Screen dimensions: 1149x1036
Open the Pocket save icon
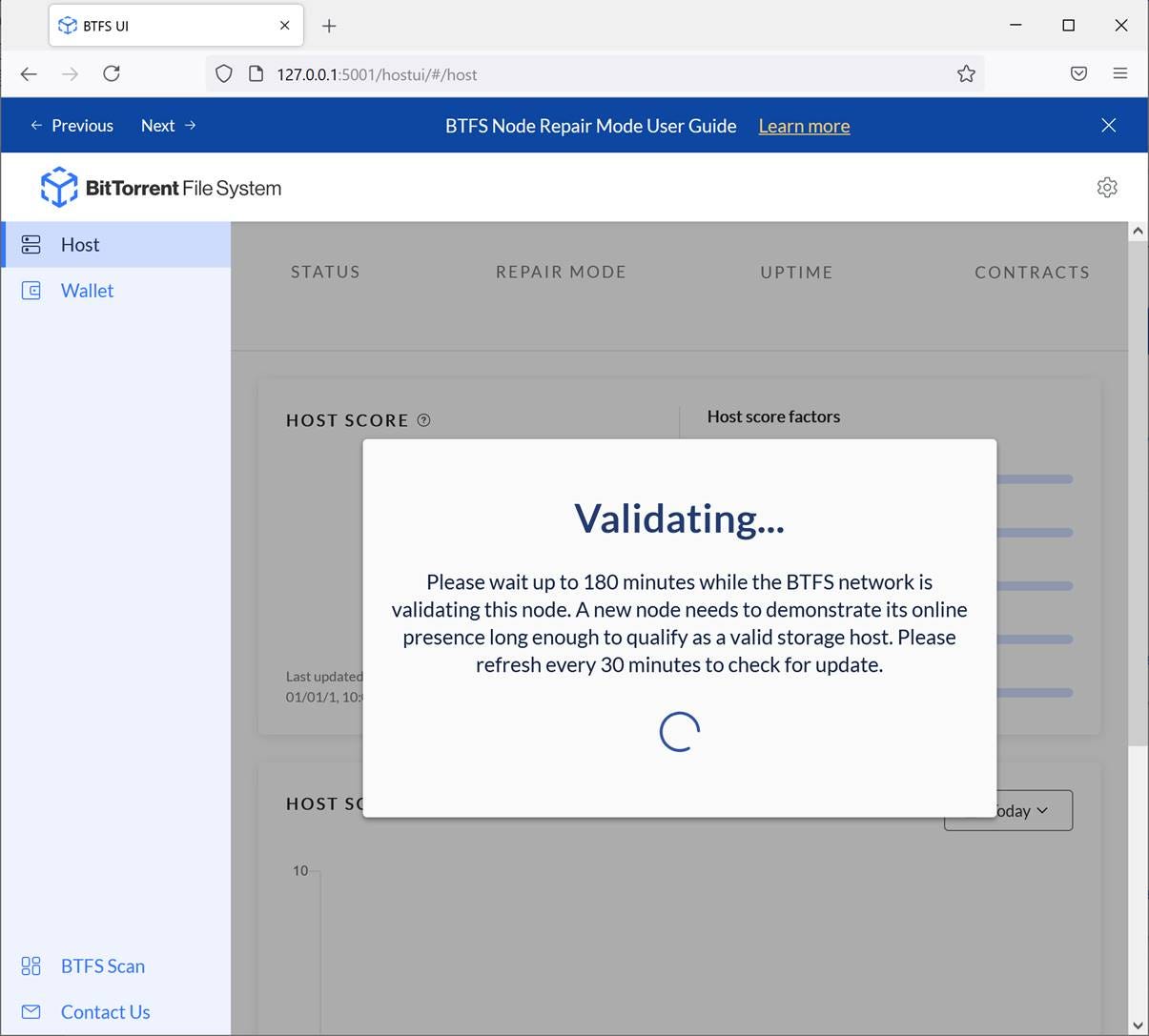pyautogui.click(x=1078, y=73)
